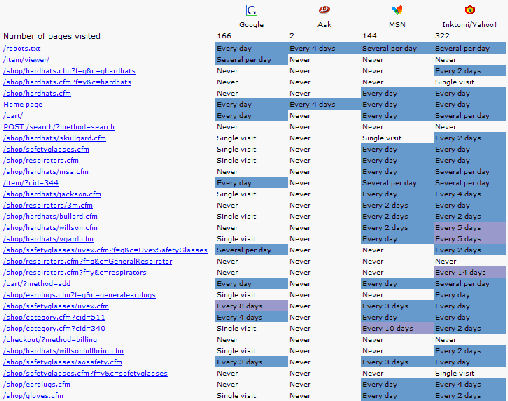Open the /shop/hardhats/jackson.cfm link
Viewport: 508px width, 401px height.
pyautogui.click(x=52, y=194)
